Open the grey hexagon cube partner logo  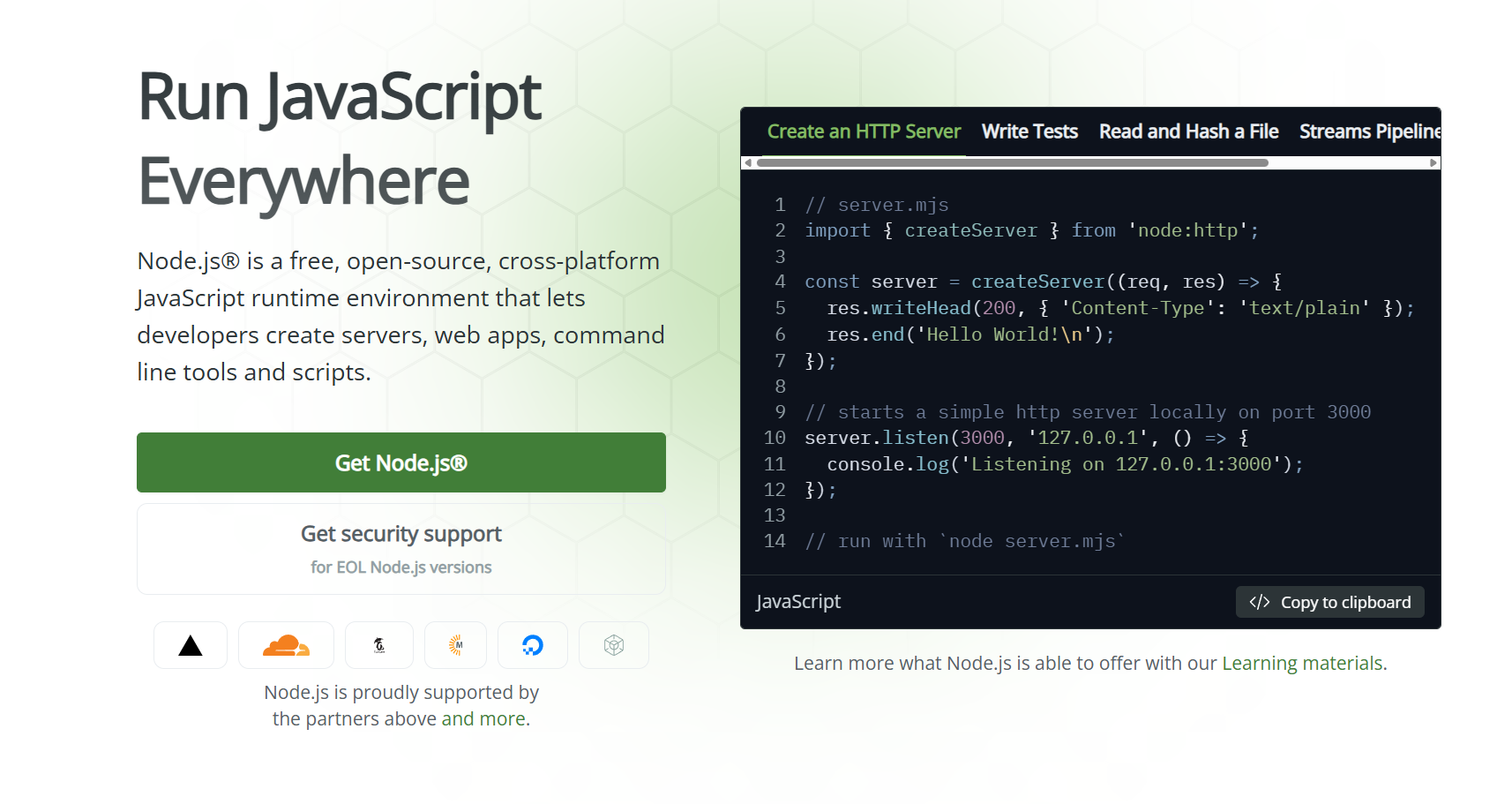tap(614, 645)
